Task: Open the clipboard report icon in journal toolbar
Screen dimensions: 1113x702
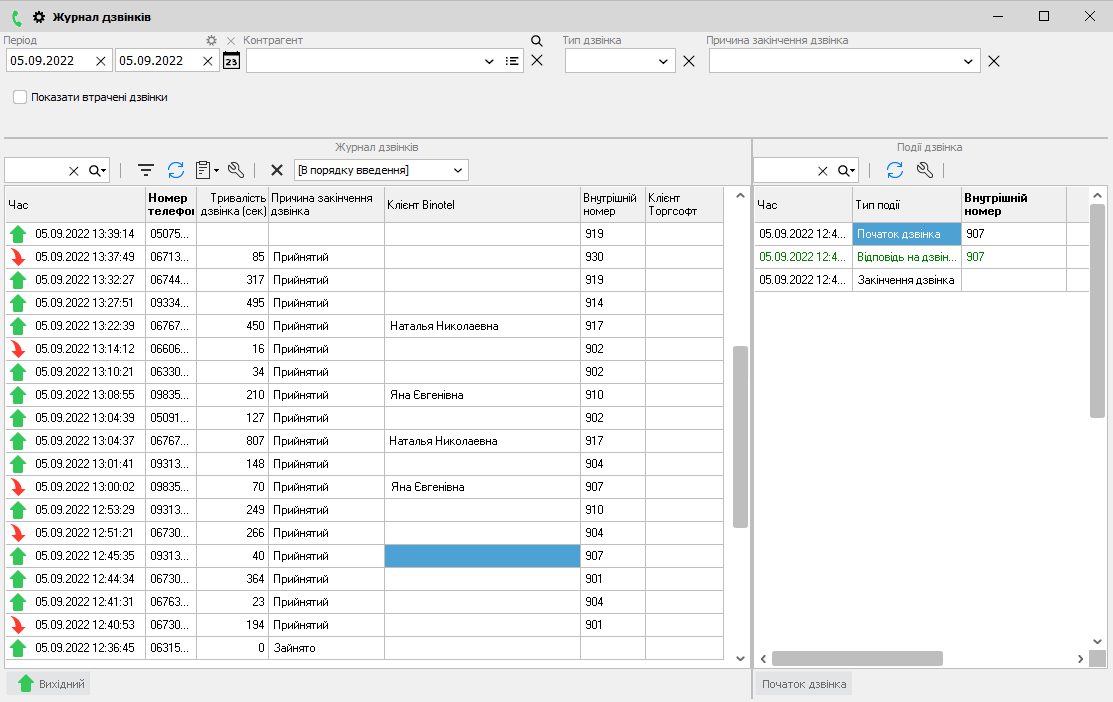Action: pos(204,170)
